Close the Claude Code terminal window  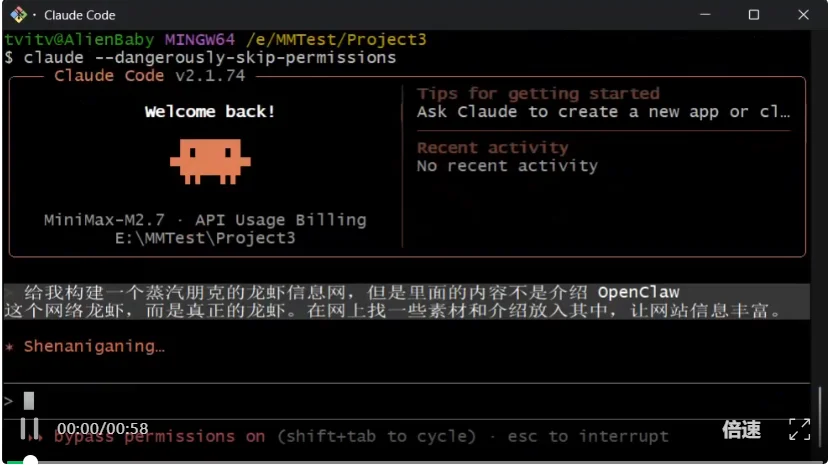pos(803,15)
